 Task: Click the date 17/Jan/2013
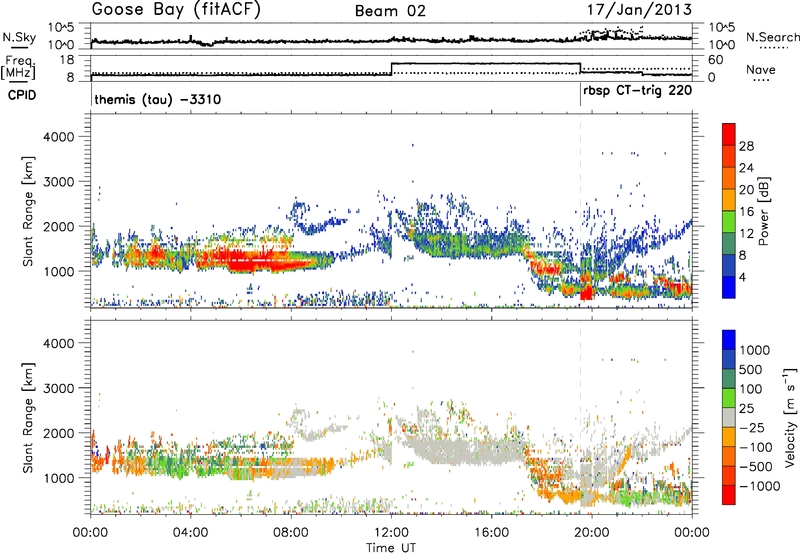click(x=640, y=9)
